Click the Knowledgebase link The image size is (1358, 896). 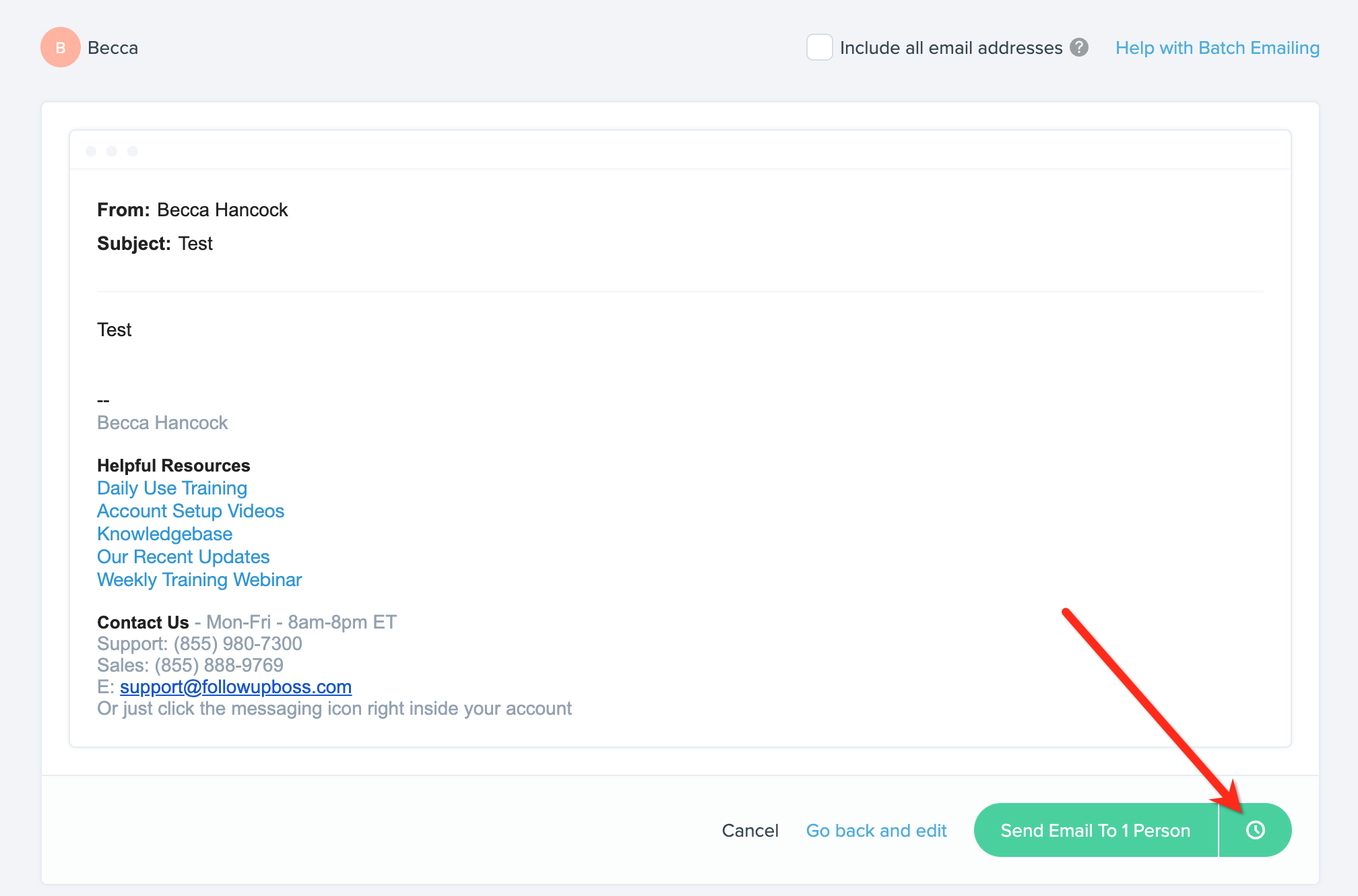(x=164, y=534)
